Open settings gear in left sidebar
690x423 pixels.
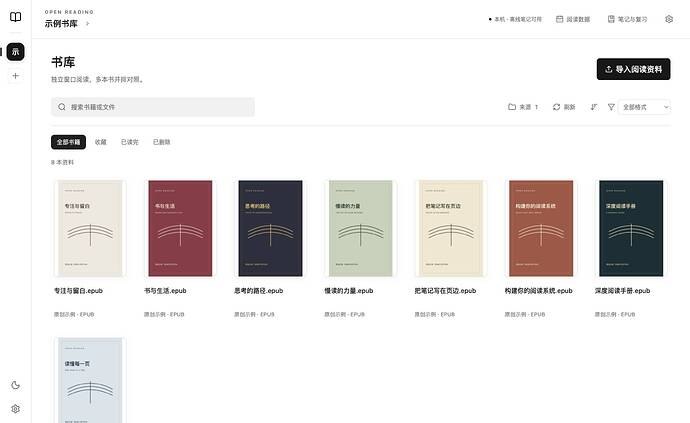[x=15, y=409]
